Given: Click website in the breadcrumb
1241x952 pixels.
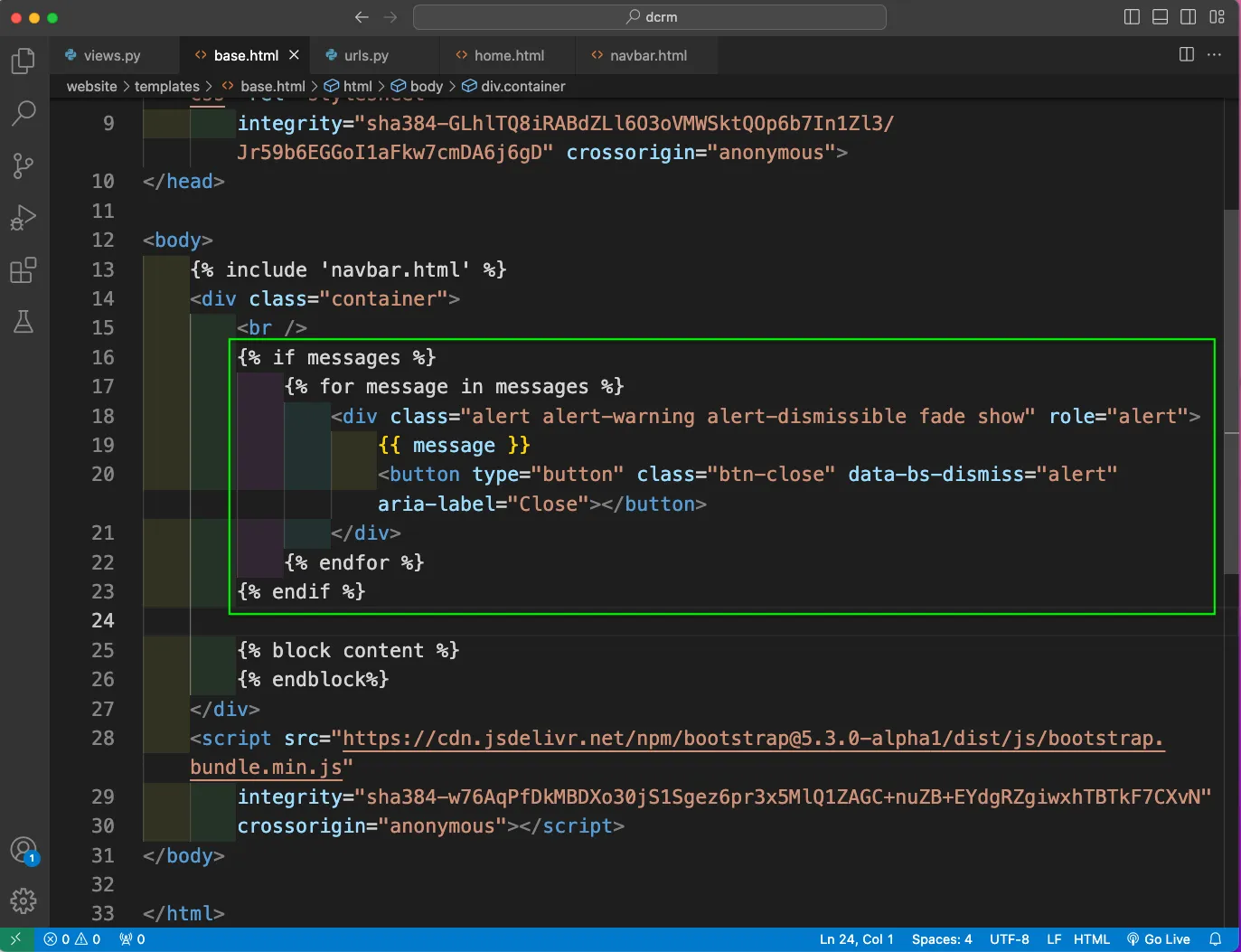Looking at the screenshot, I should (92, 87).
